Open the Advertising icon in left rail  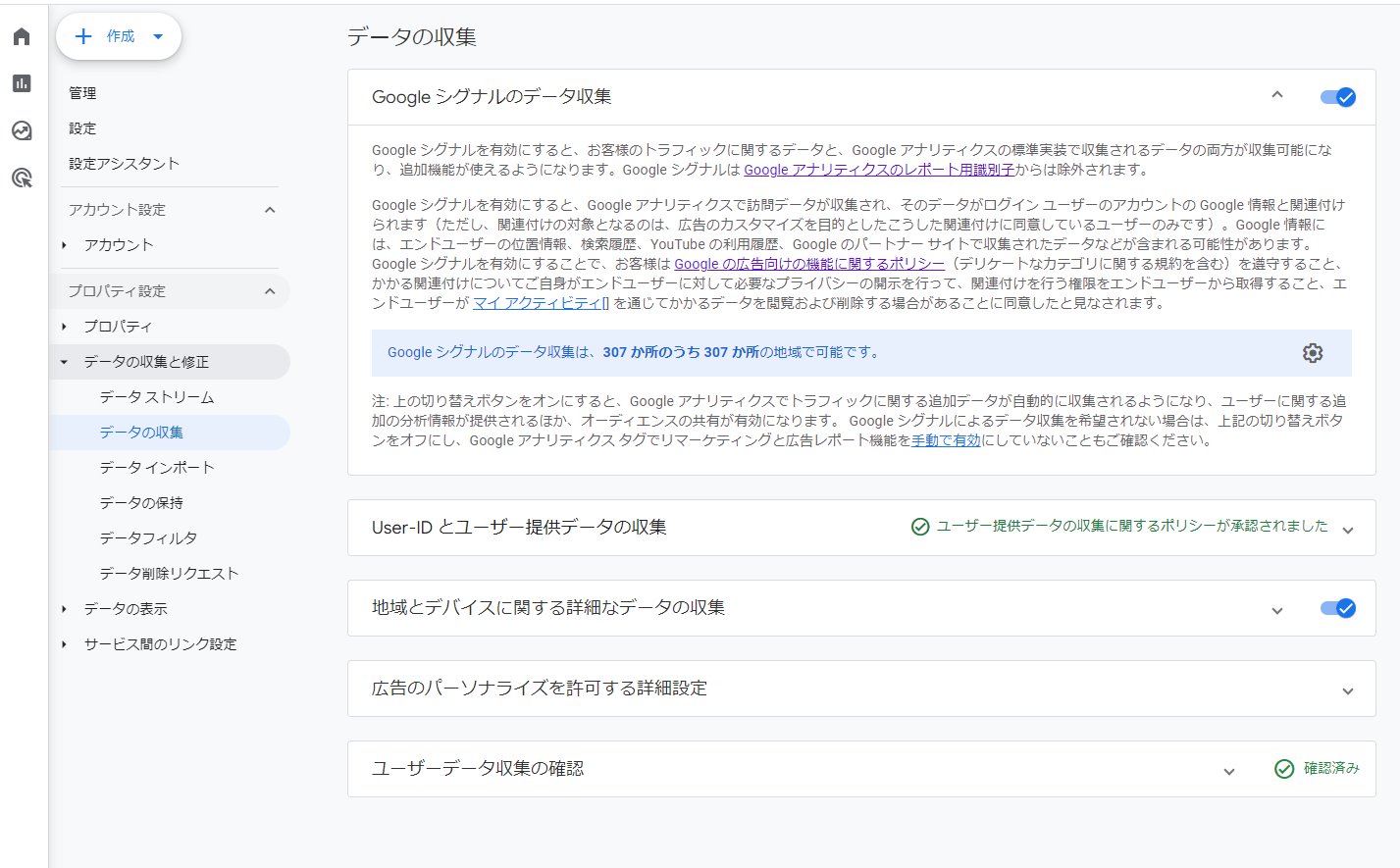[x=22, y=178]
